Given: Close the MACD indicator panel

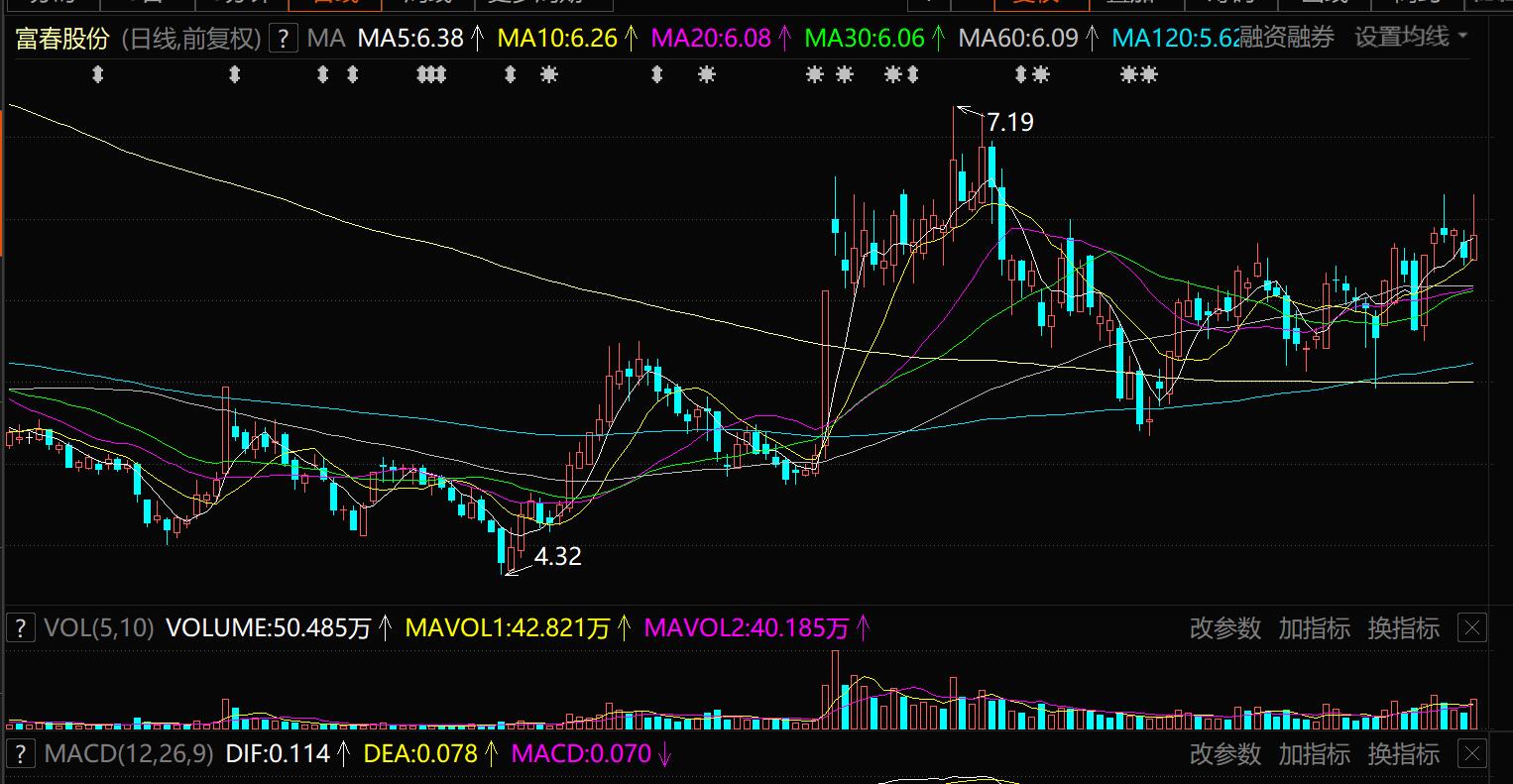Looking at the screenshot, I should click(1472, 753).
